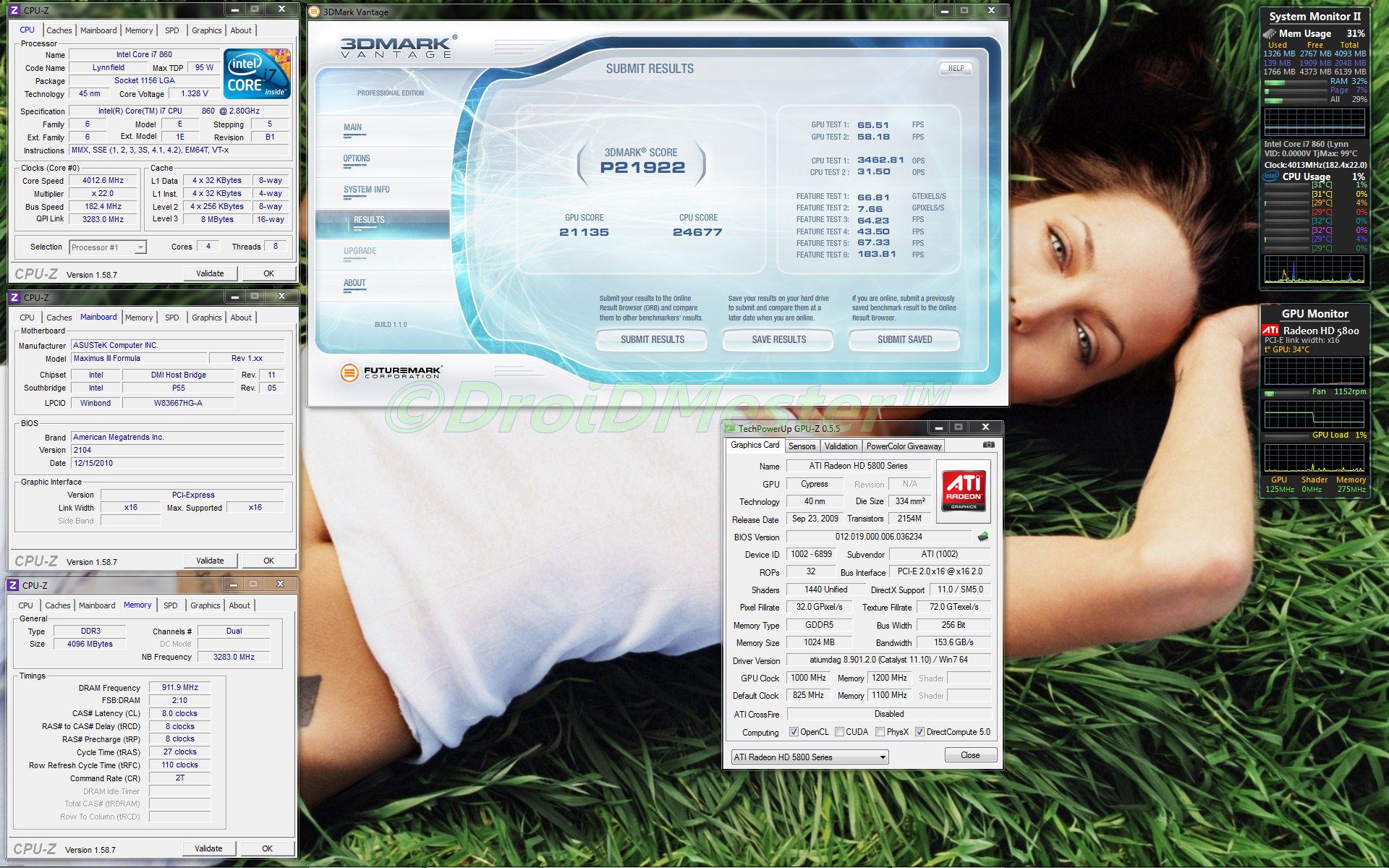Click the CPU-Z title icon of the Mainboard window

[x=14, y=297]
